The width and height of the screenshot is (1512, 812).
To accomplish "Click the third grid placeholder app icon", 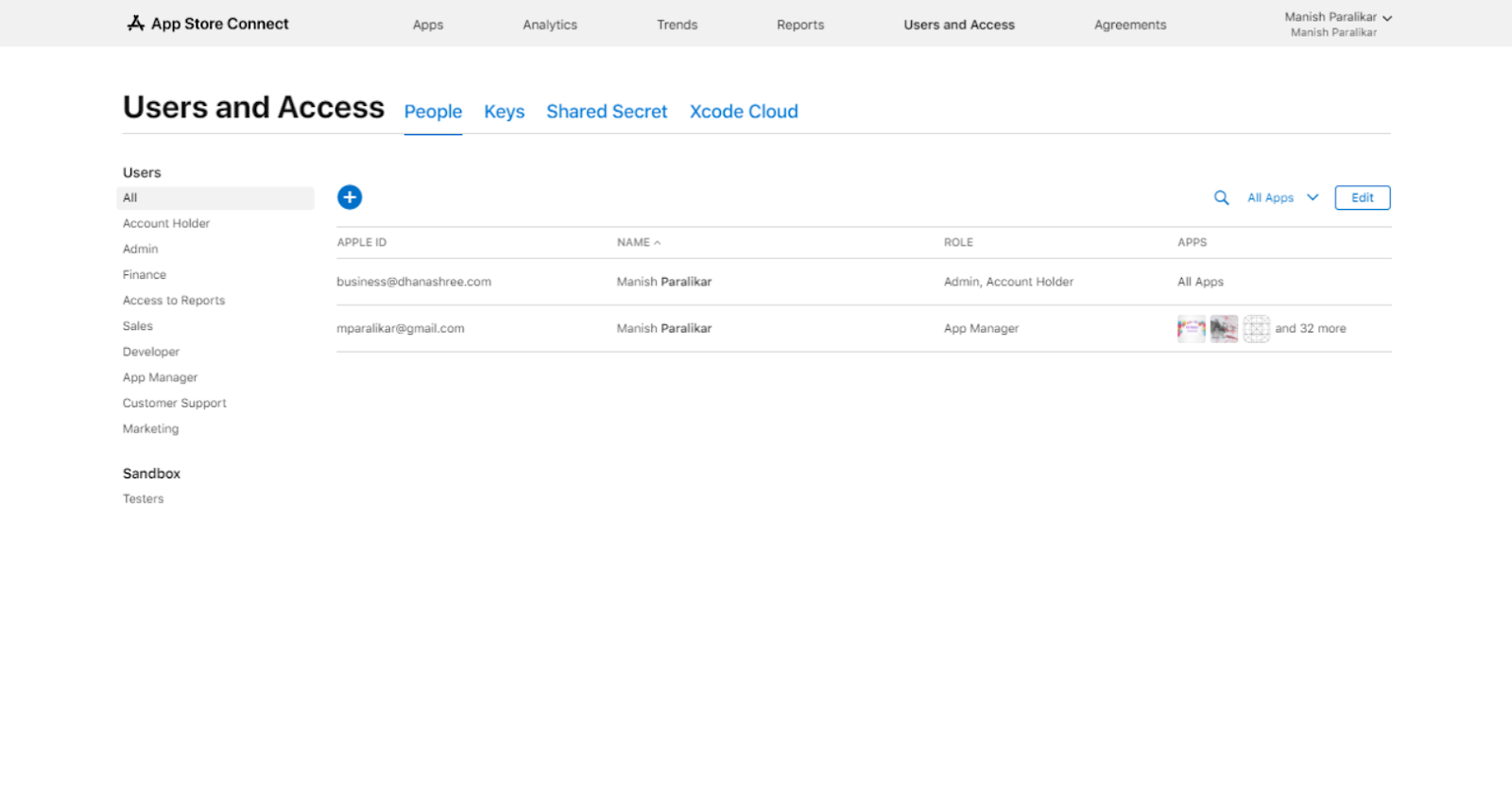I will pos(1256,329).
